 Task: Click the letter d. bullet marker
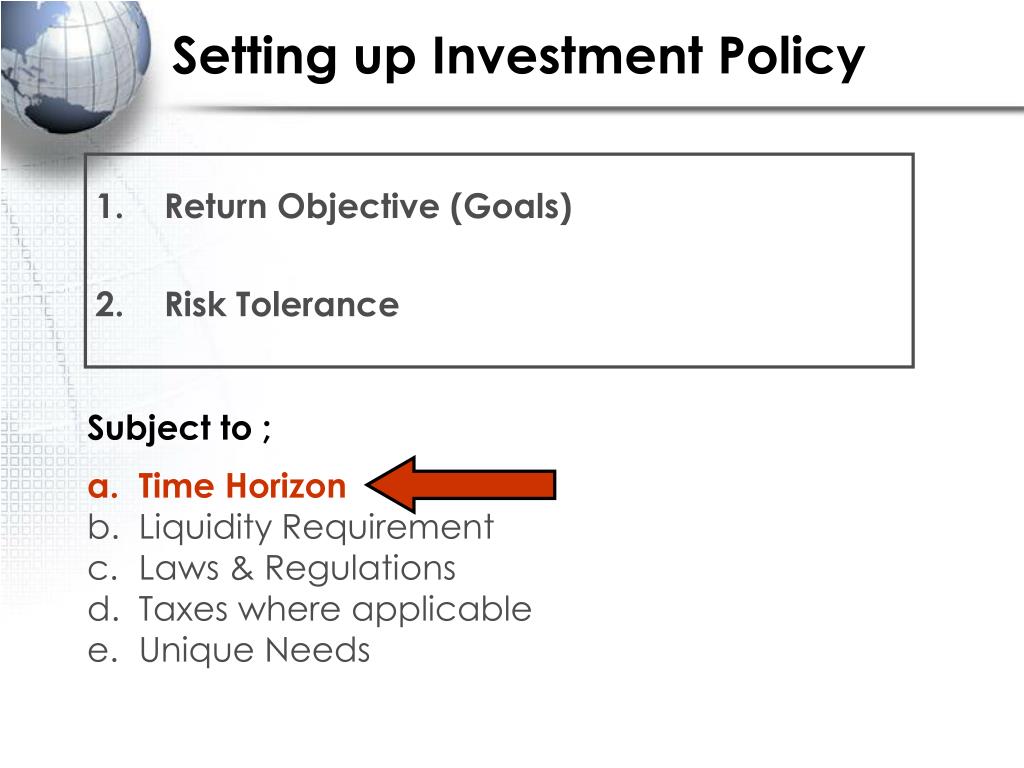point(103,609)
